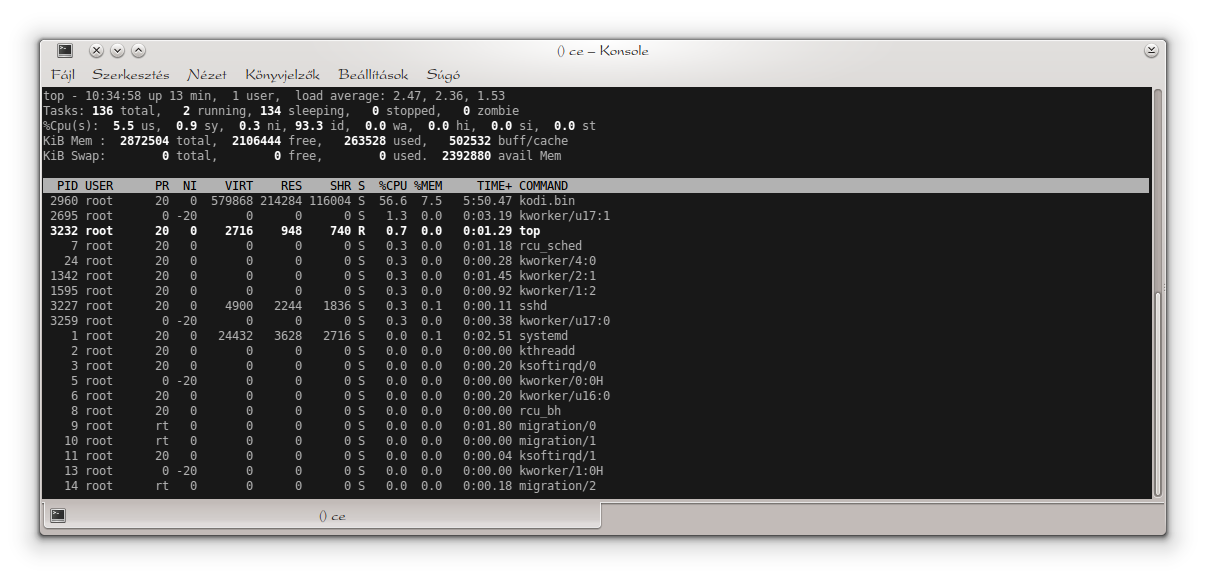
Task: Click the sshd process row
Action: pos(595,306)
